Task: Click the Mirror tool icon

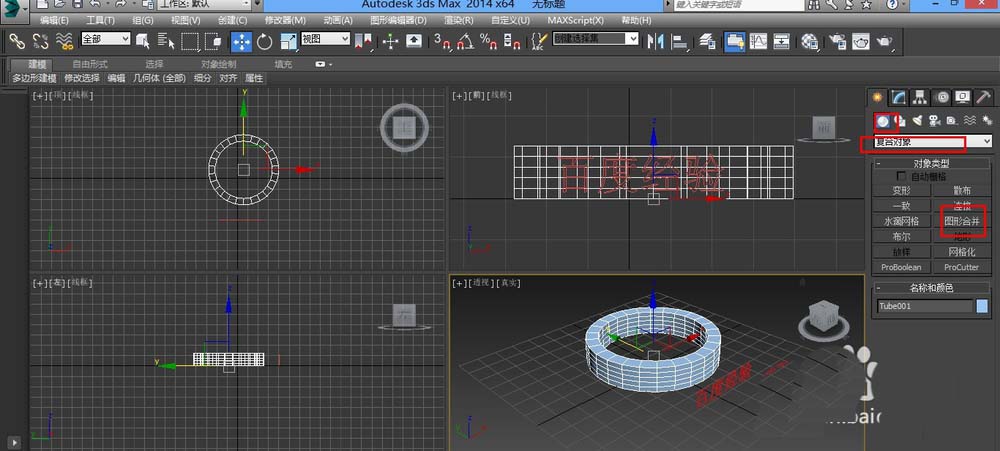Action: pos(656,41)
